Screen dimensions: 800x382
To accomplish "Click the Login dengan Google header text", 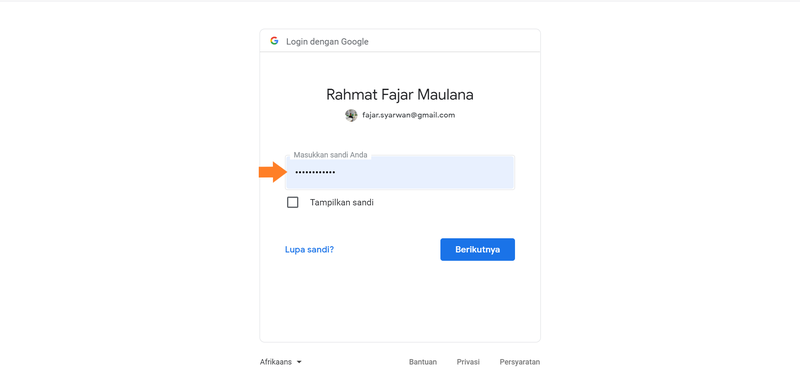I will pos(327,41).
